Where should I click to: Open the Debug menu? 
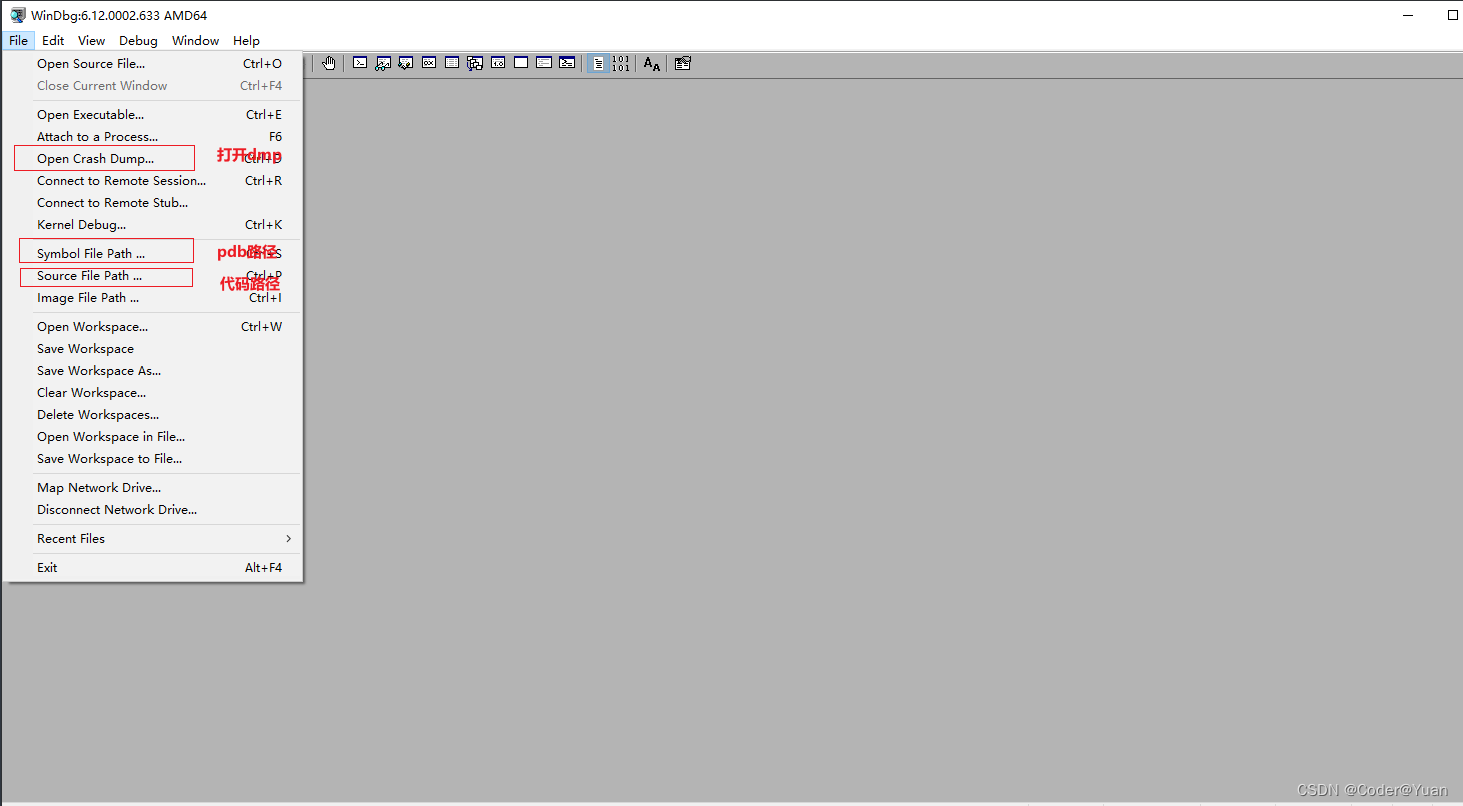138,41
